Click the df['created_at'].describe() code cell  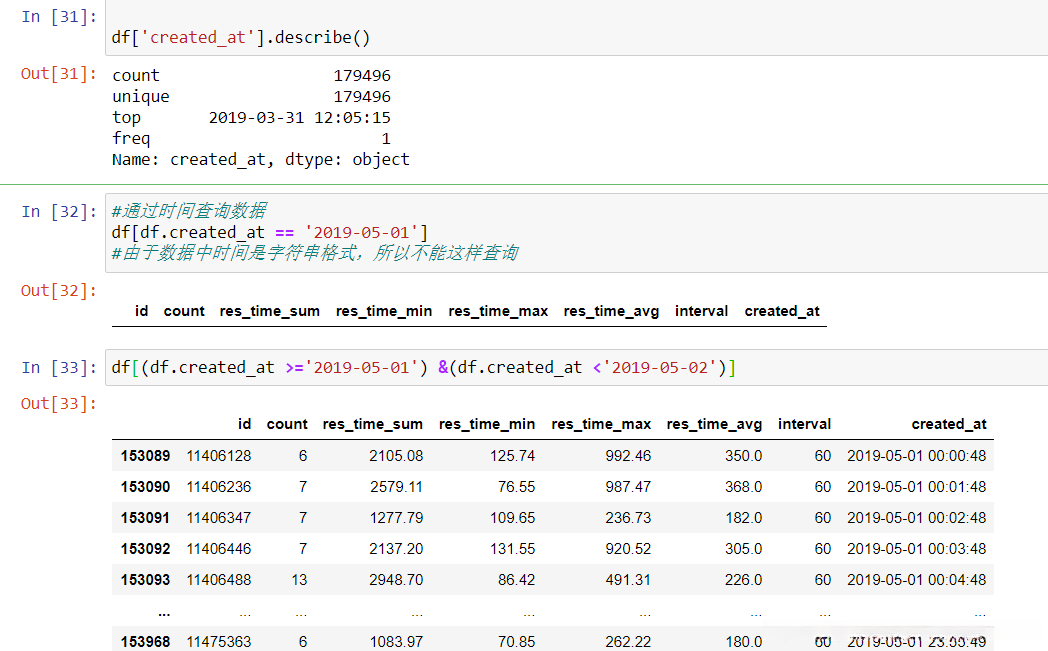click(240, 38)
